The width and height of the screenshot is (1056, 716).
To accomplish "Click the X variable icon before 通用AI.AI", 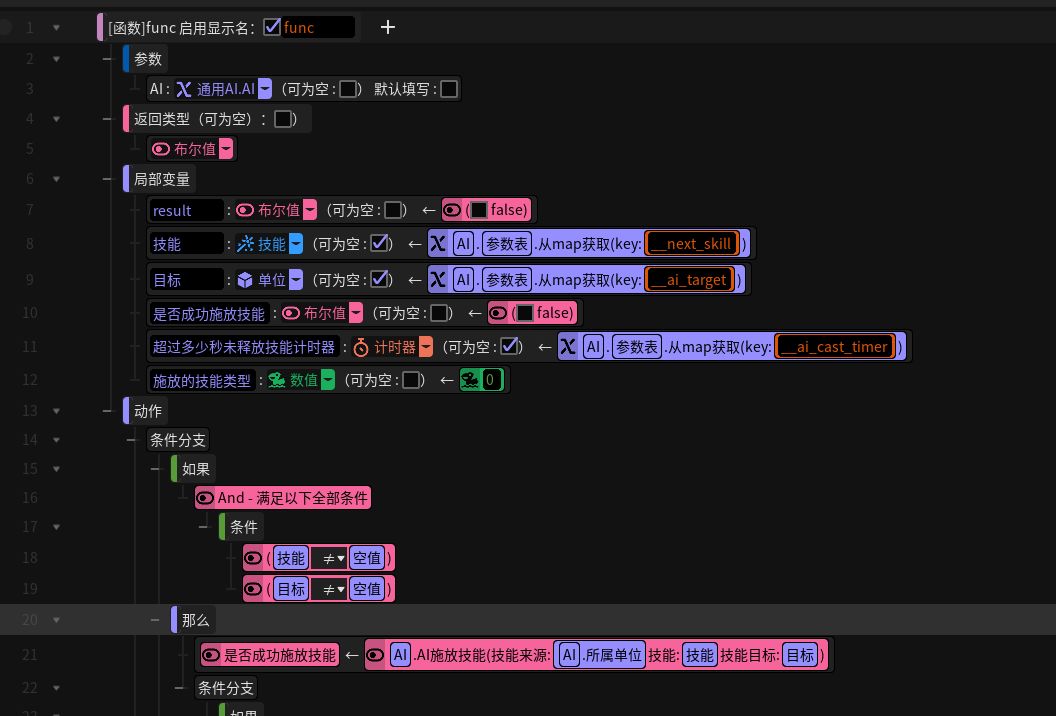I will pyautogui.click(x=184, y=89).
